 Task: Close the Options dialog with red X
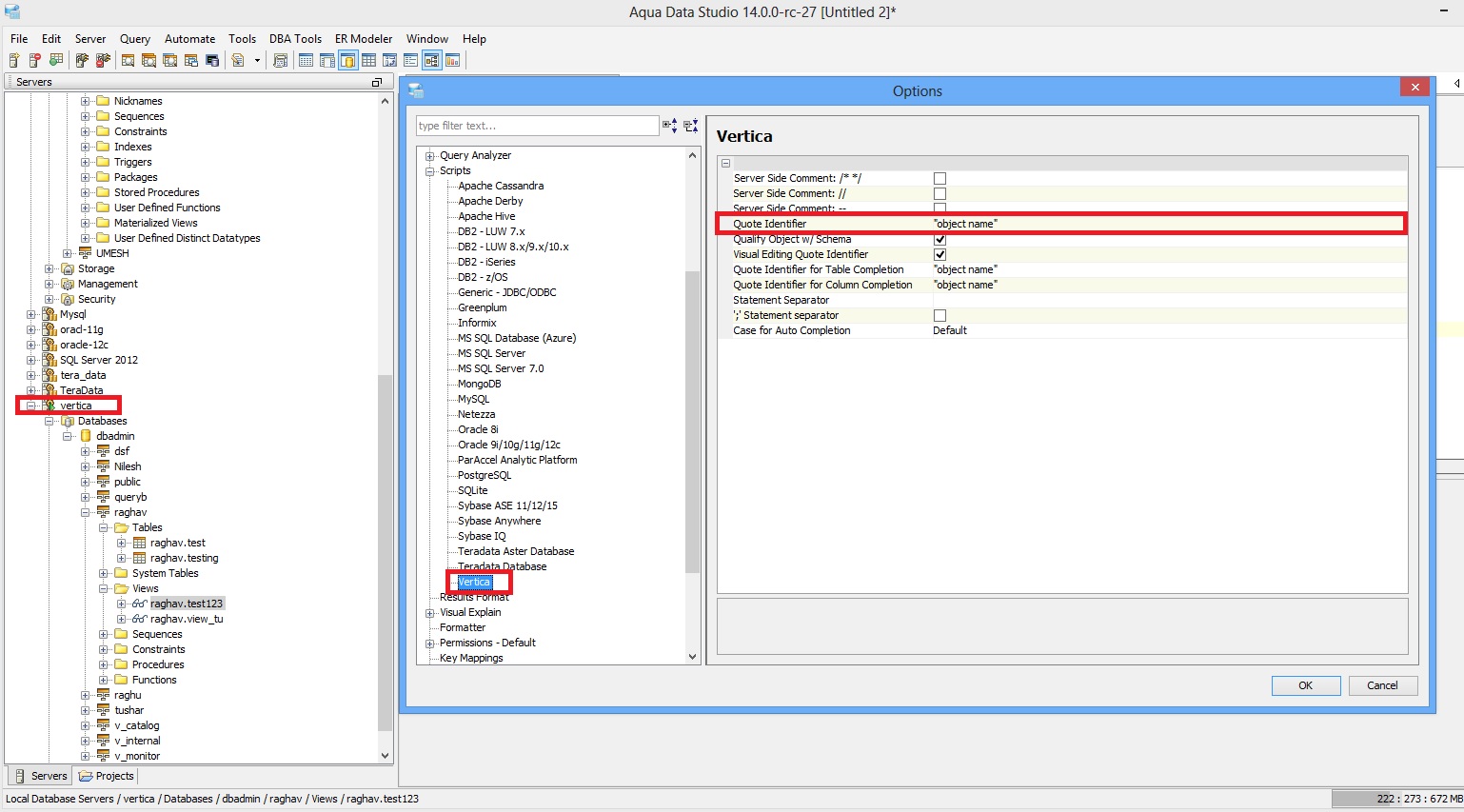coord(1415,87)
